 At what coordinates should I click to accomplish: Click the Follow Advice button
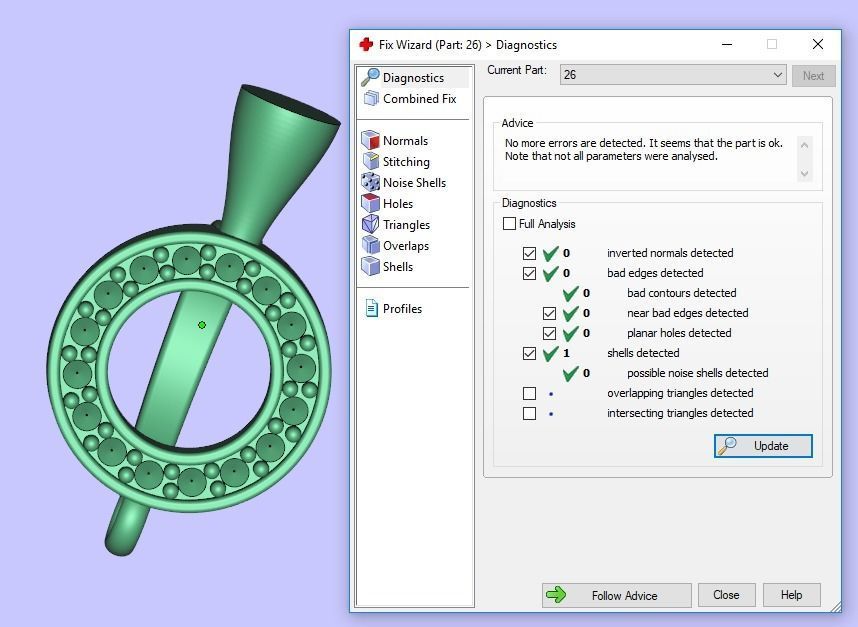(x=617, y=595)
